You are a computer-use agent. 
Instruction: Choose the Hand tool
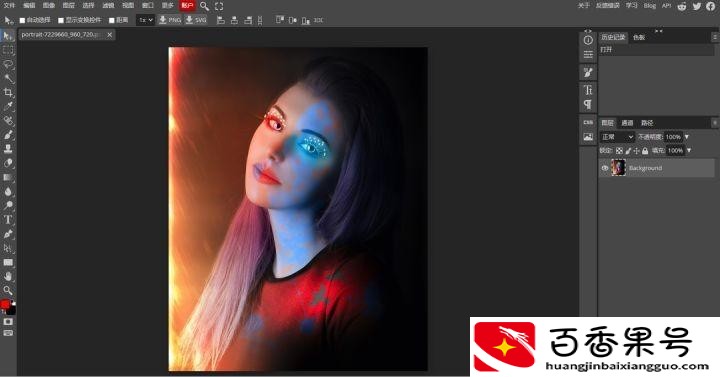click(8, 276)
